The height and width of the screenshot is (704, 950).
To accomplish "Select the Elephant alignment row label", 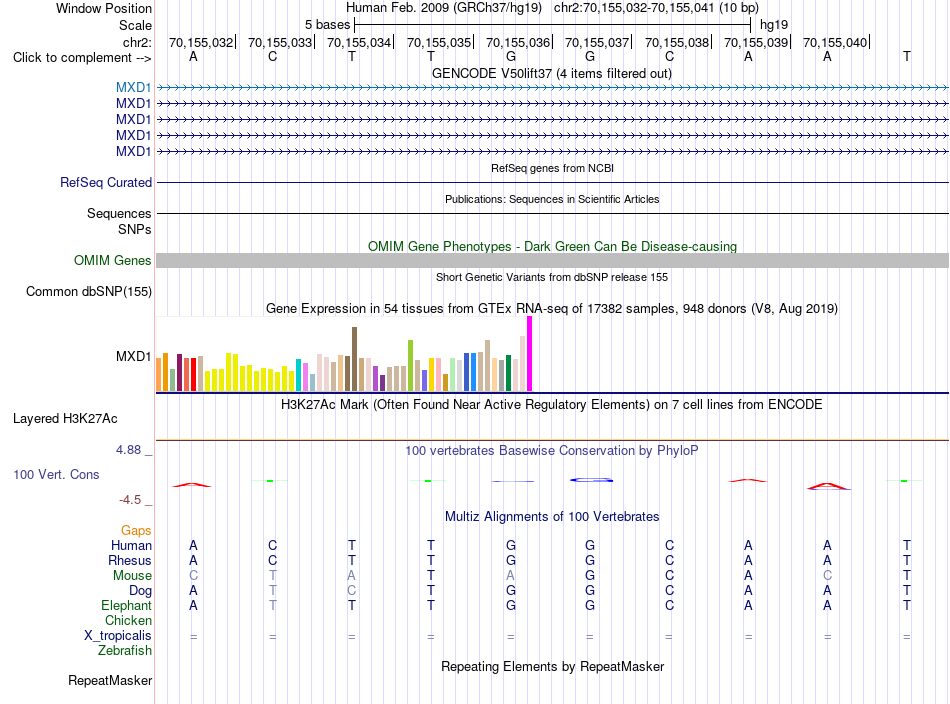I will [x=127, y=605].
